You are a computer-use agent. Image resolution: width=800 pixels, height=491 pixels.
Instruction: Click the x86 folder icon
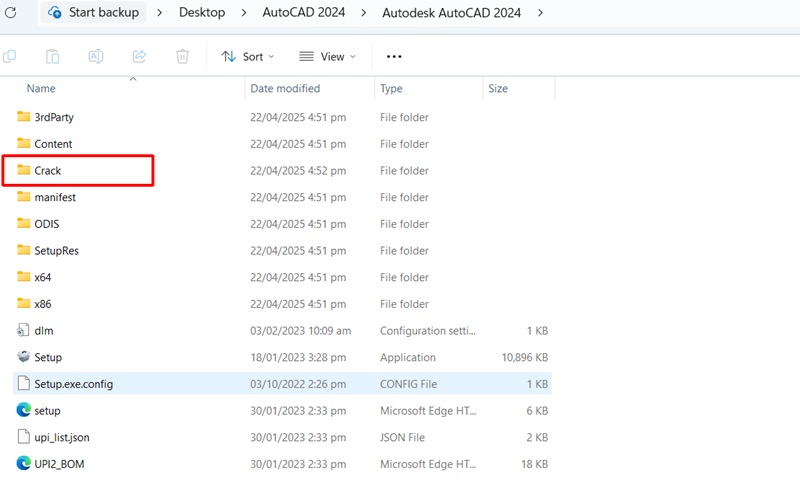pyautogui.click(x=23, y=303)
